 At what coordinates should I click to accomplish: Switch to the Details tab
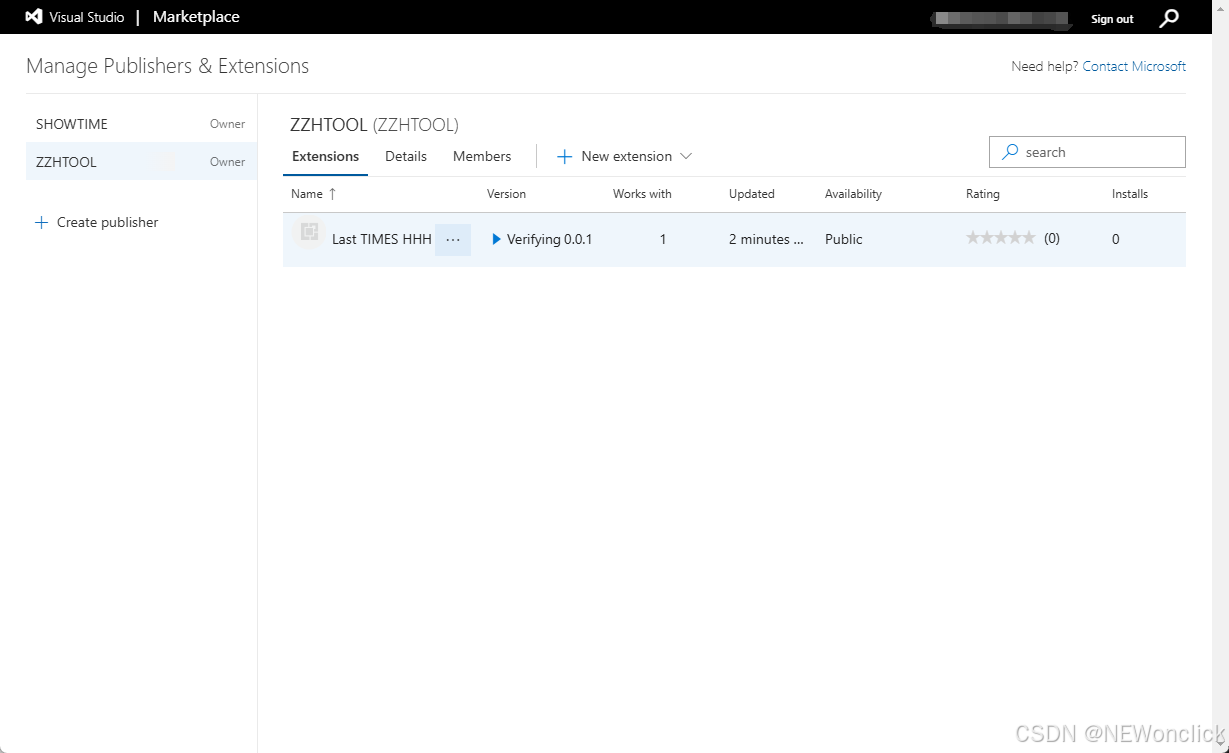click(406, 156)
